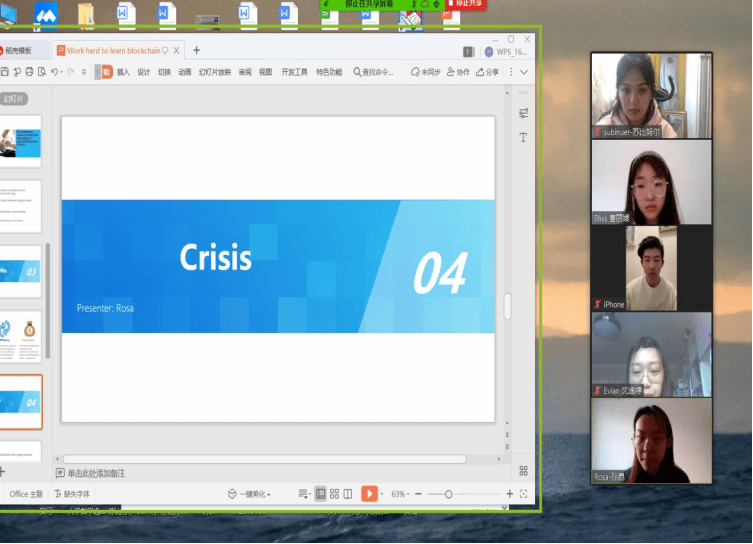Collapse the ribbon with the chevron arrow
Image resolution: width=753 pixels, height=544 pixels.
tap(524, 72)
